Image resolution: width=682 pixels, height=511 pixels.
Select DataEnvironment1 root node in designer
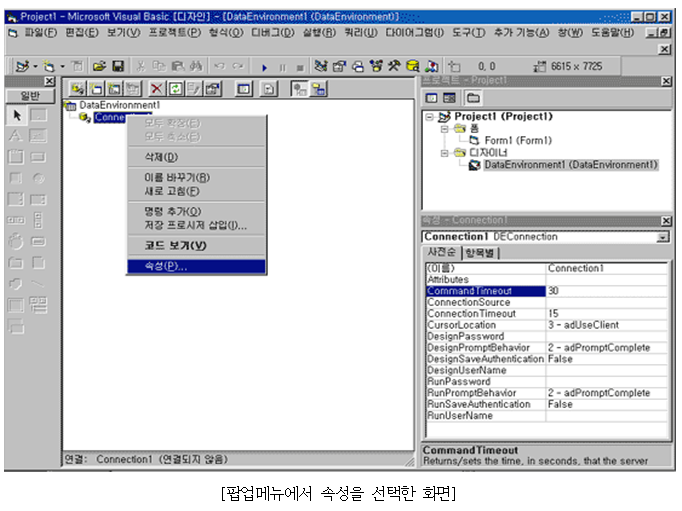click(120, 105)
